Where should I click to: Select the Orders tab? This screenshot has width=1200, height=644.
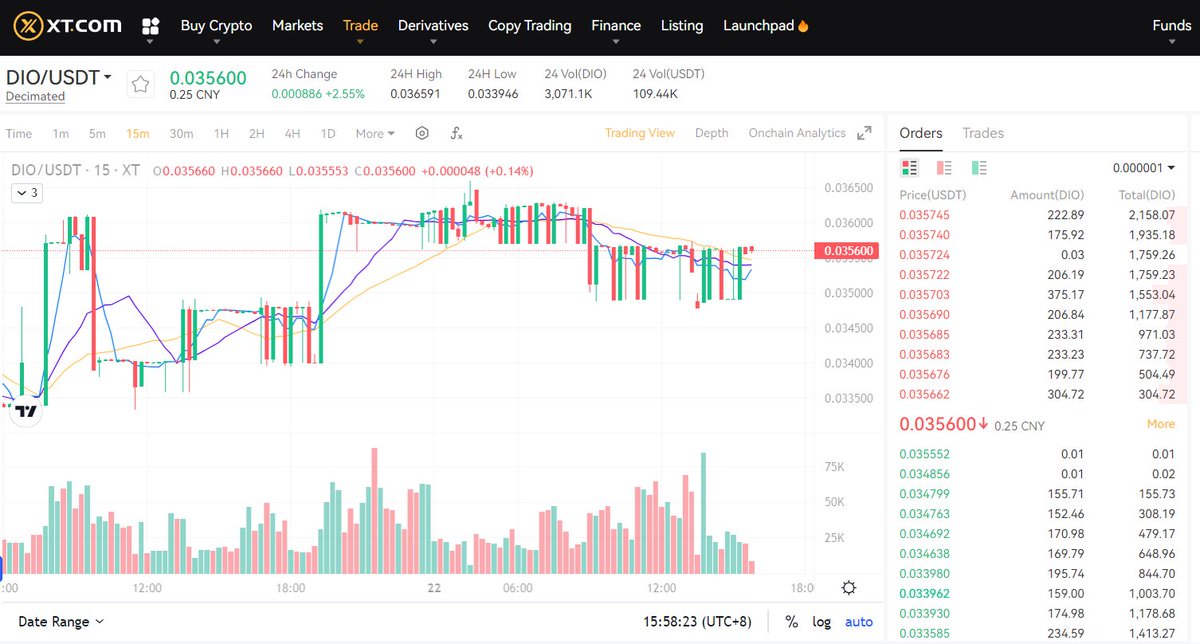click(x=921, y=133)
